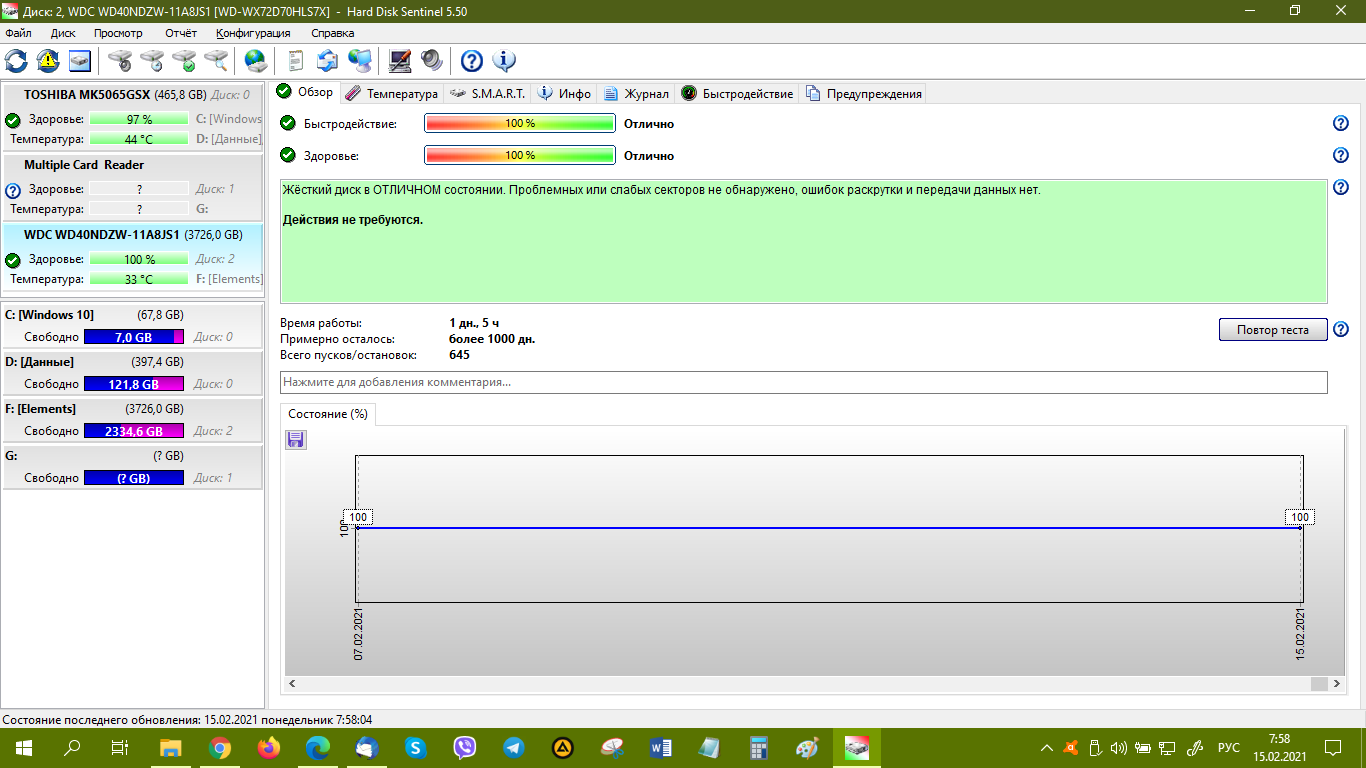1366x768 pixels.
Task: Switch to the Быстродействие tab
Action: tap(737, 93)
